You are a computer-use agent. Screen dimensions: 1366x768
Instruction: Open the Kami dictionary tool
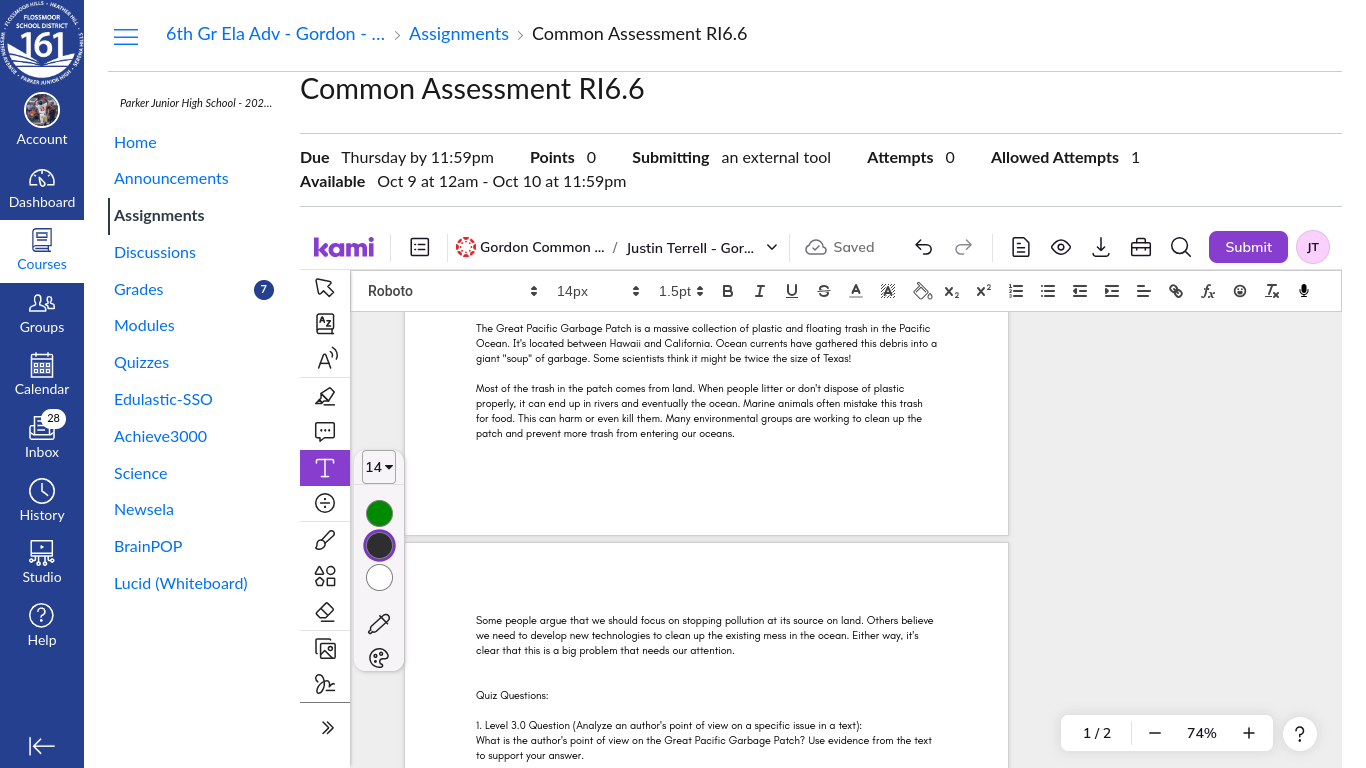[325, 323]
